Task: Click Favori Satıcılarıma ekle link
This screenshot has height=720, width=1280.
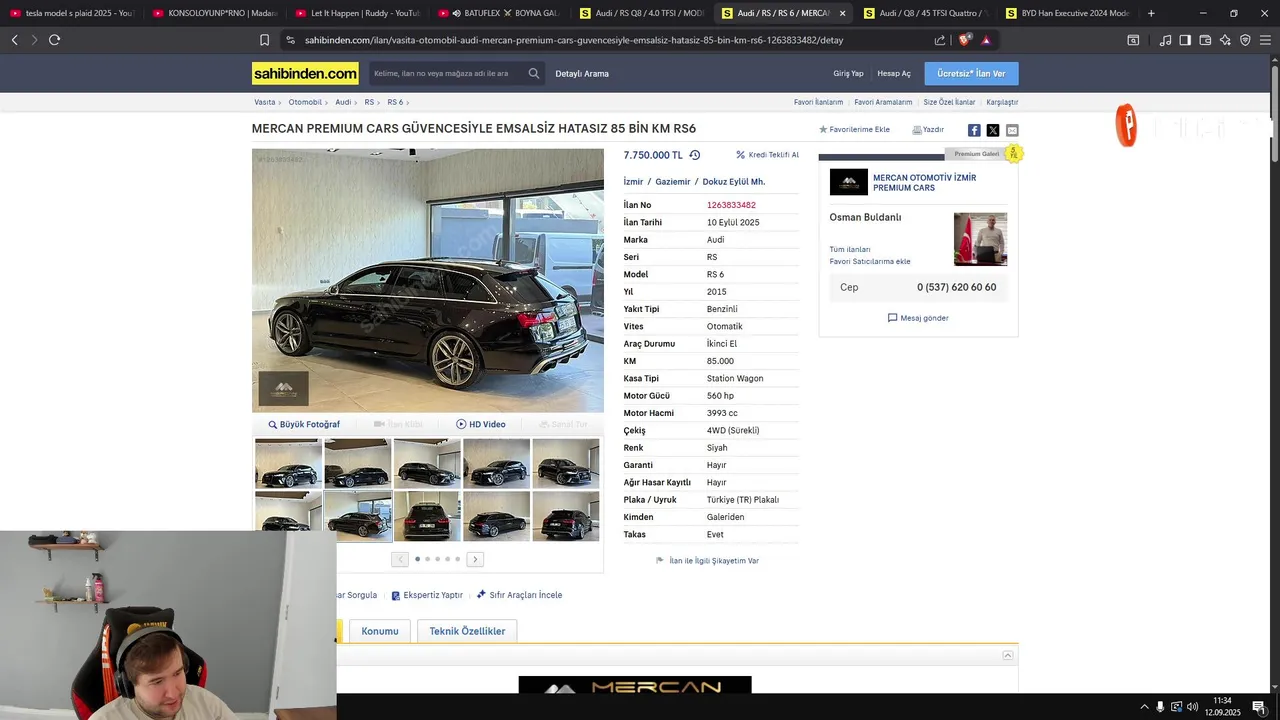Action: (x=870, y=261)
